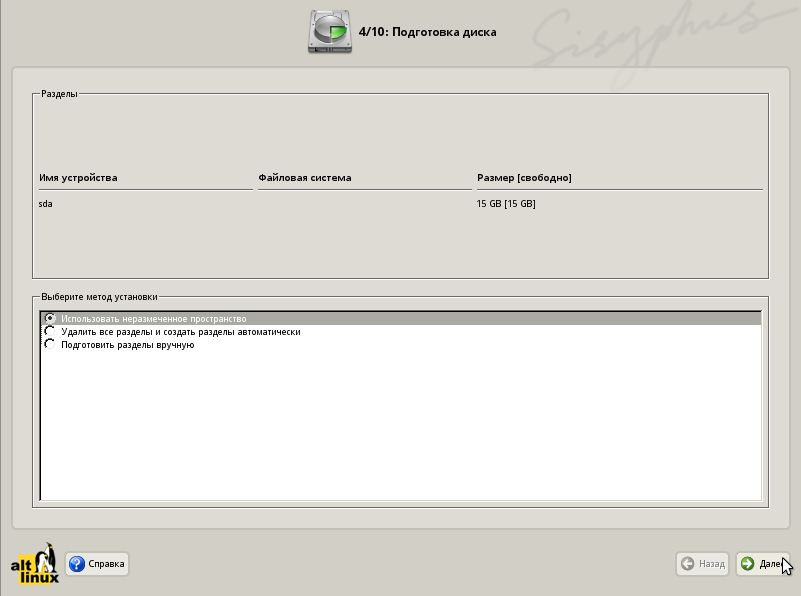Screen dimensions: 801x596
Task: Enable 'Подготовить разделы вручную' radio button
Action: pos(50,345)
